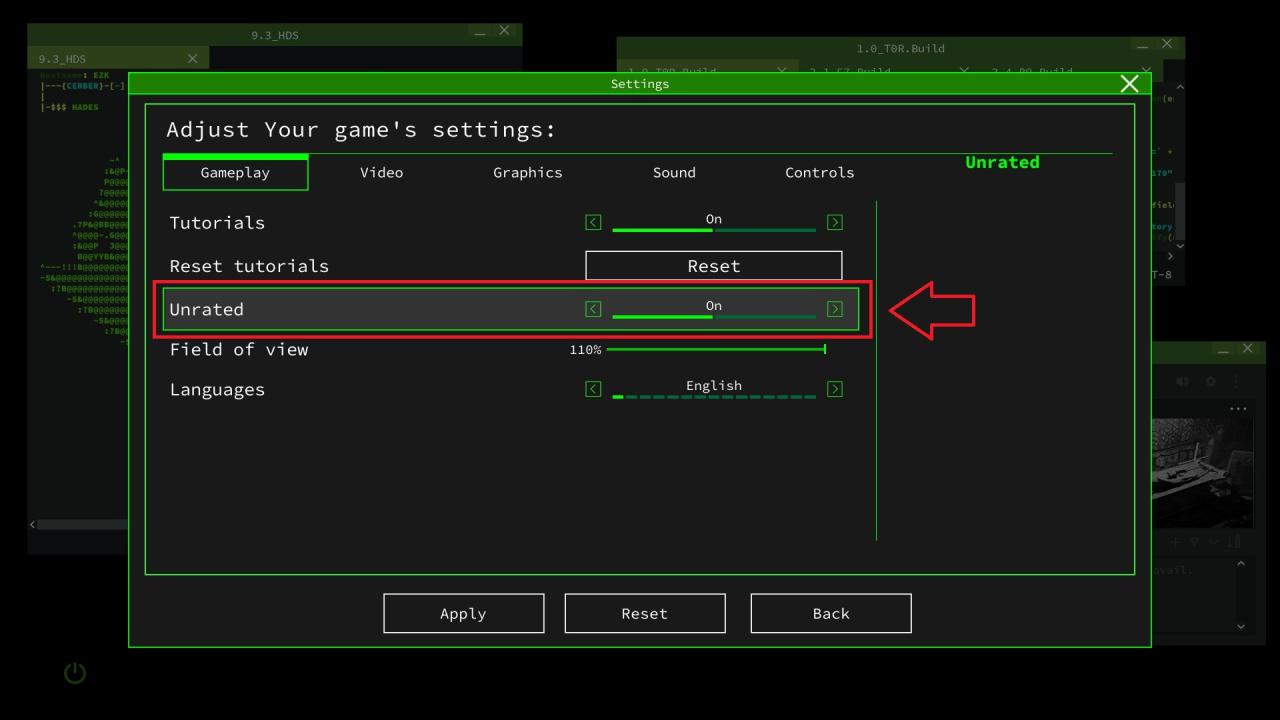Click the green power icon

75,673
